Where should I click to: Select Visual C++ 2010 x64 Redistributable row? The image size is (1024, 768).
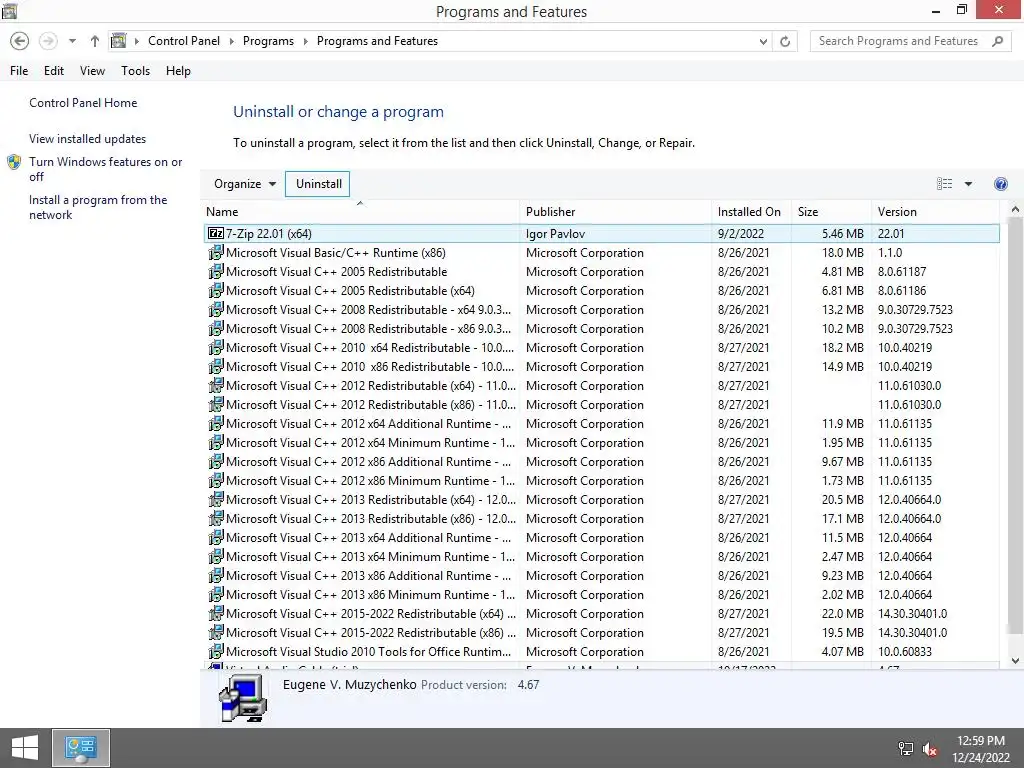[x=601, y=347]
